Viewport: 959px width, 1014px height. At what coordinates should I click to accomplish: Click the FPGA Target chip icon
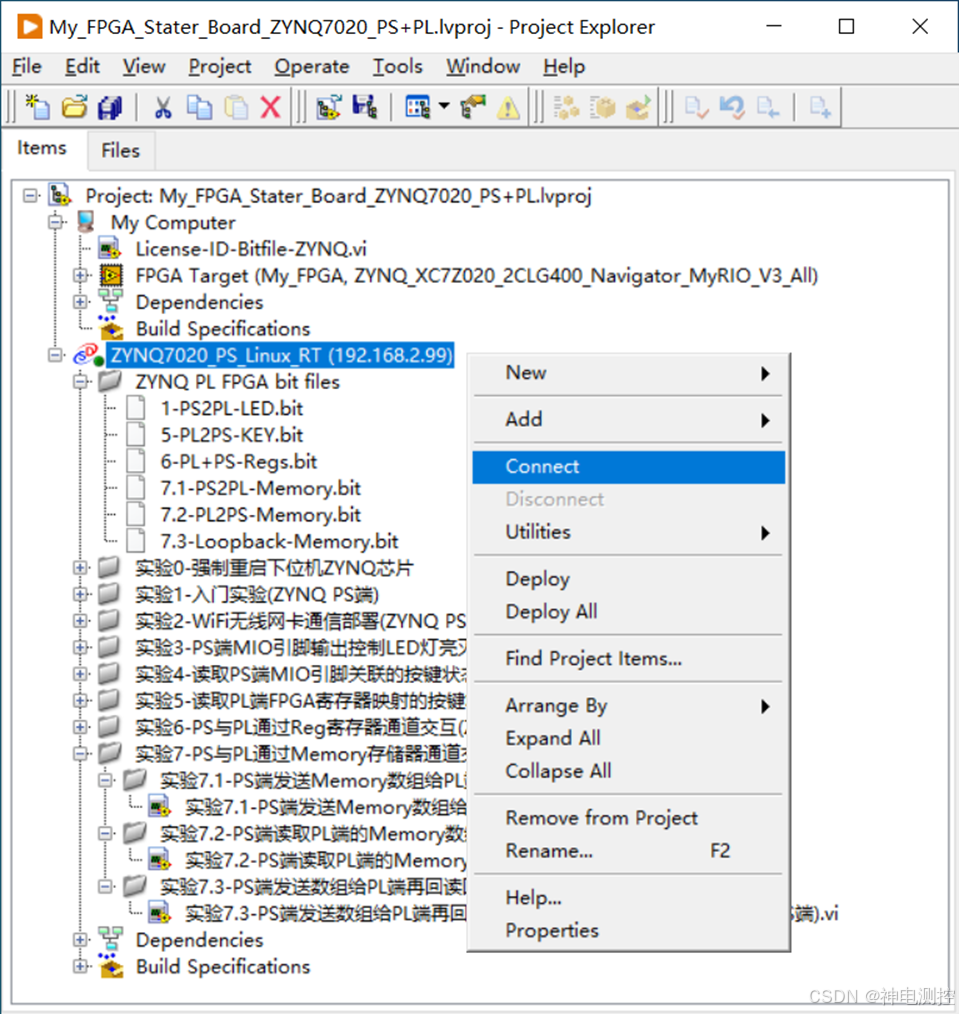point(111,276)
